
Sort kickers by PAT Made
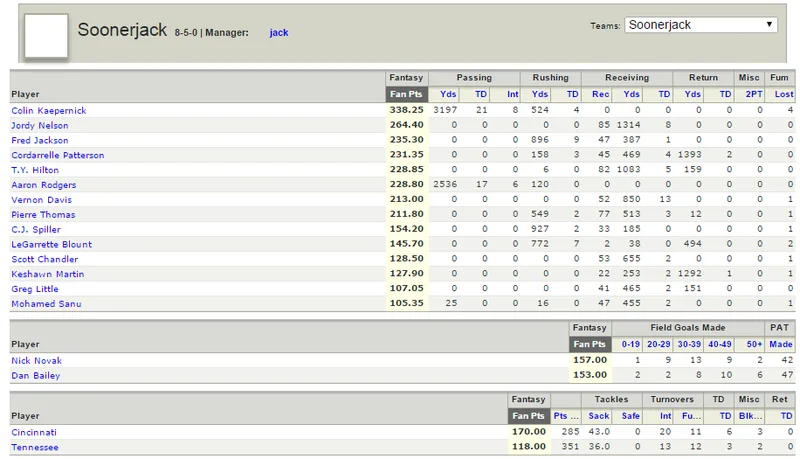(x=781, y=344)
